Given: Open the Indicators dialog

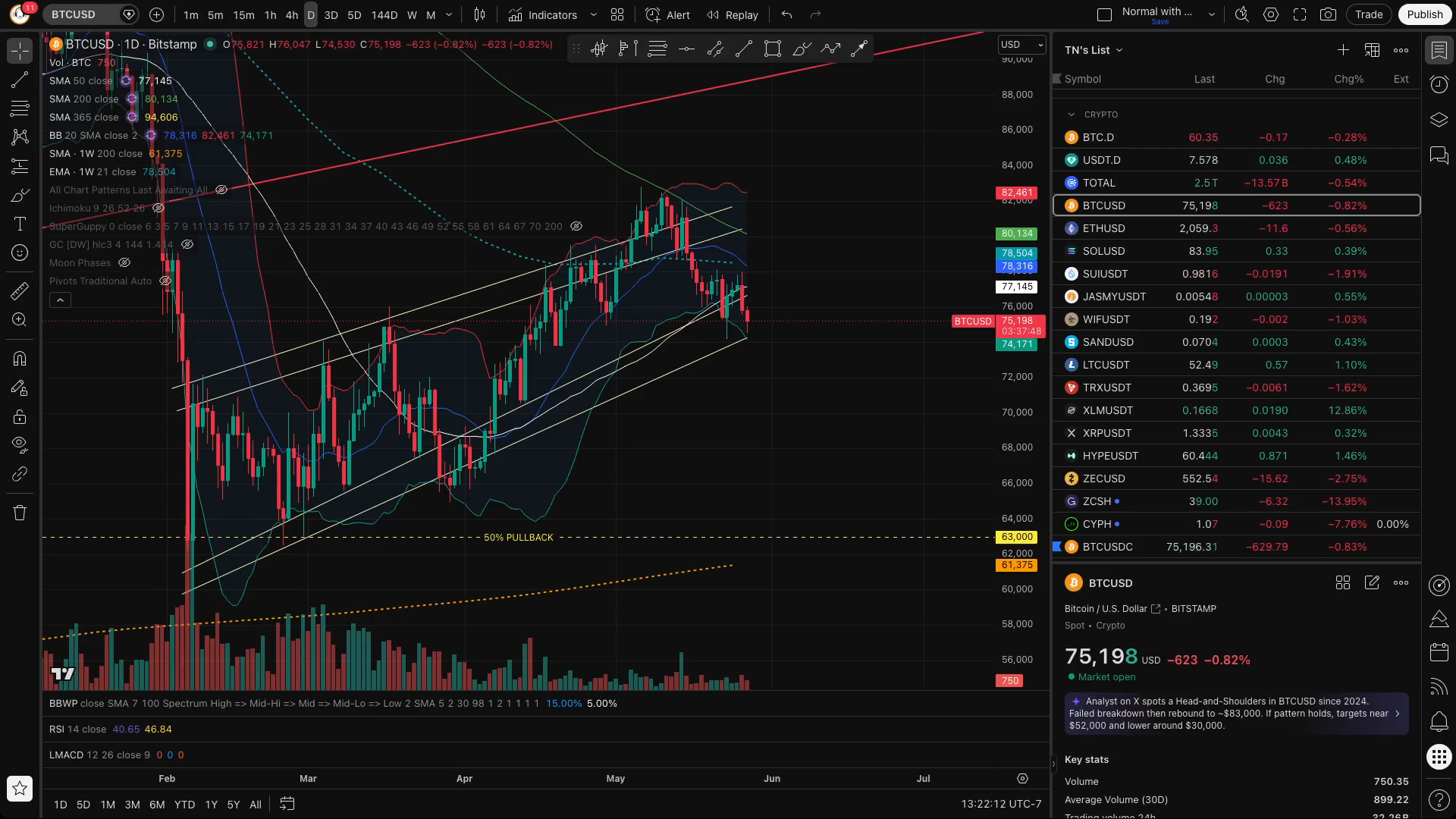Looking at the screenshot, I should (544, 14).
